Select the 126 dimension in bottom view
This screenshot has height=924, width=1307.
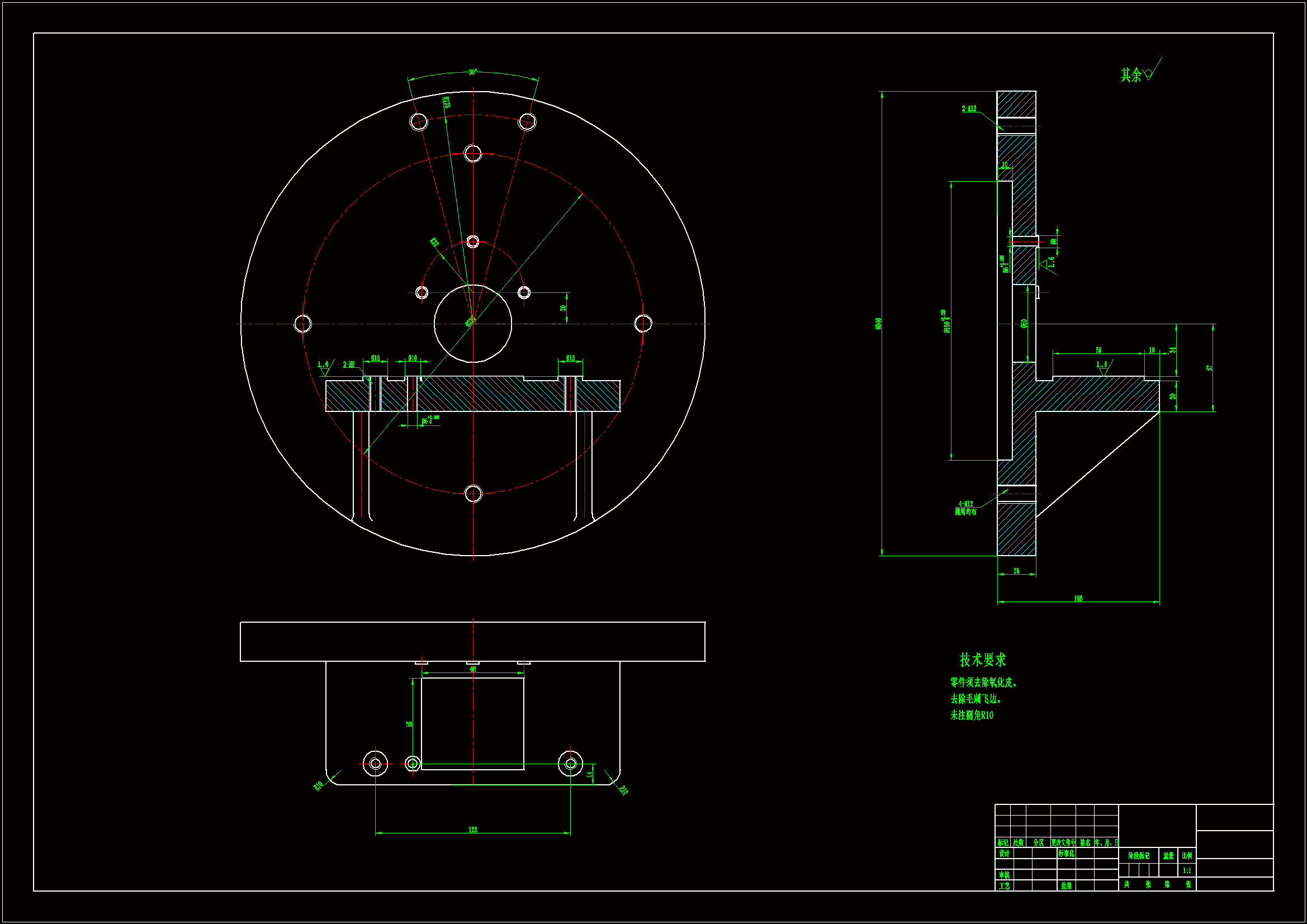pyautogui.click(x=472, y=830)
